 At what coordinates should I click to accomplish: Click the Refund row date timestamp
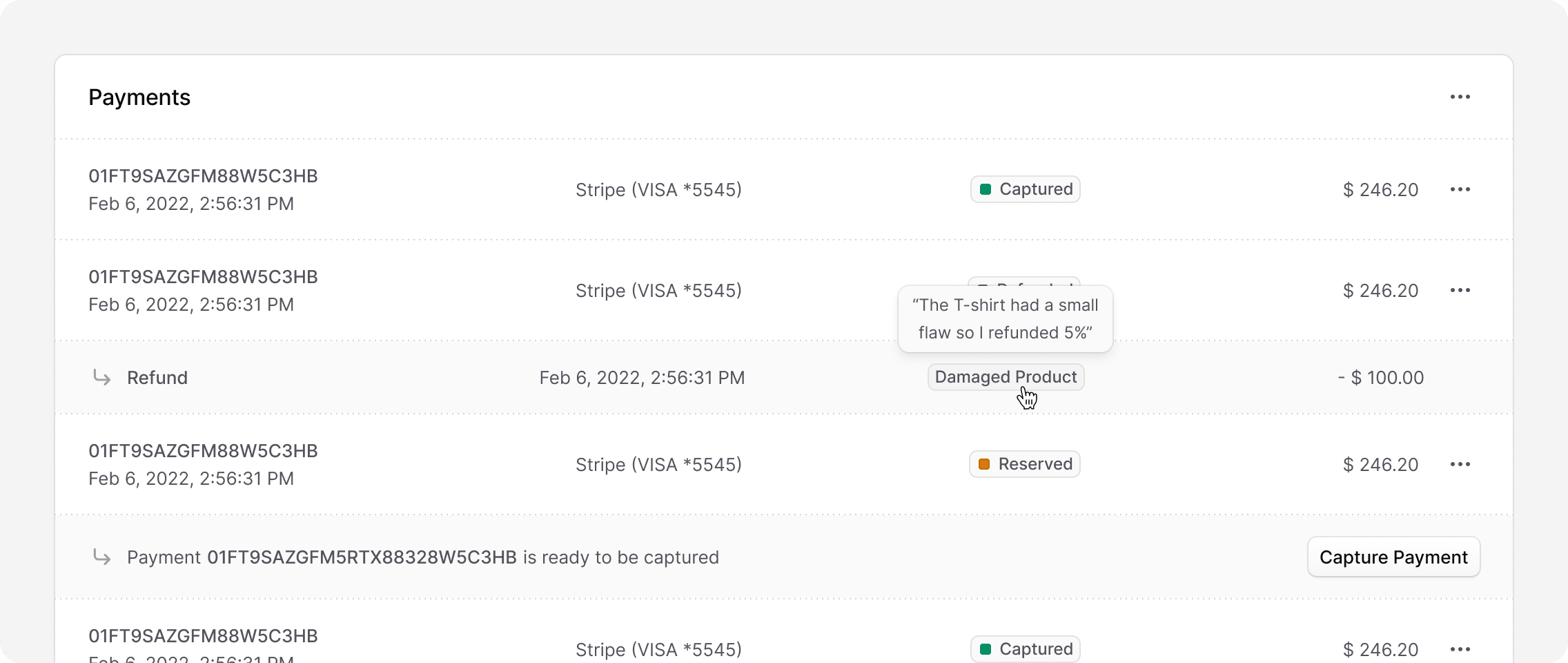(x=642, y=378)
